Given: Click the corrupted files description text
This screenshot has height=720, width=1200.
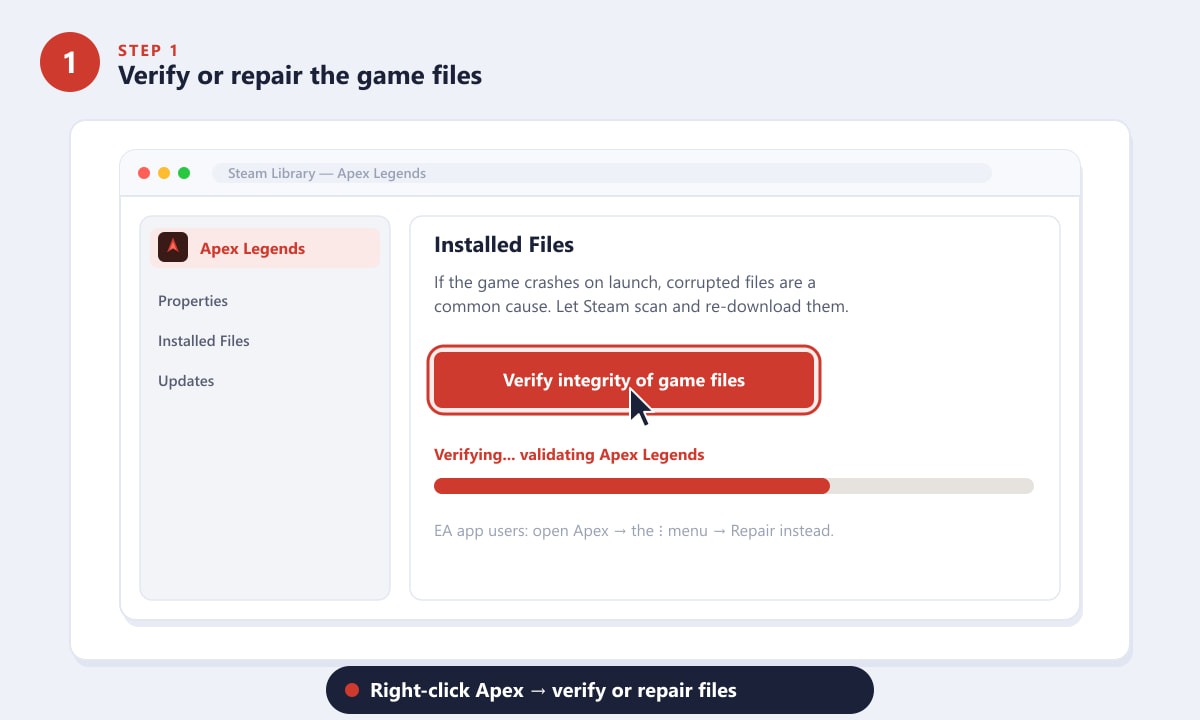Looking at the screenshot, I should pos(641,295).
